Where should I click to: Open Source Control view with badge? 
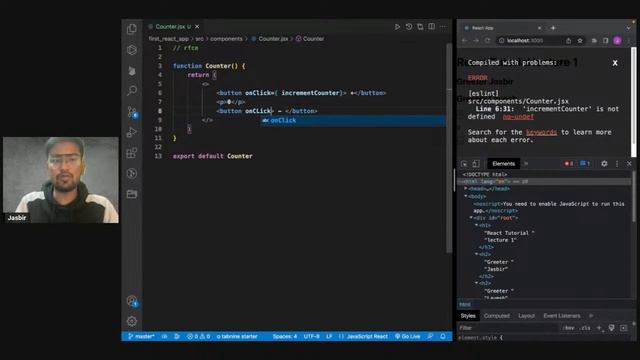coord(132,112)
